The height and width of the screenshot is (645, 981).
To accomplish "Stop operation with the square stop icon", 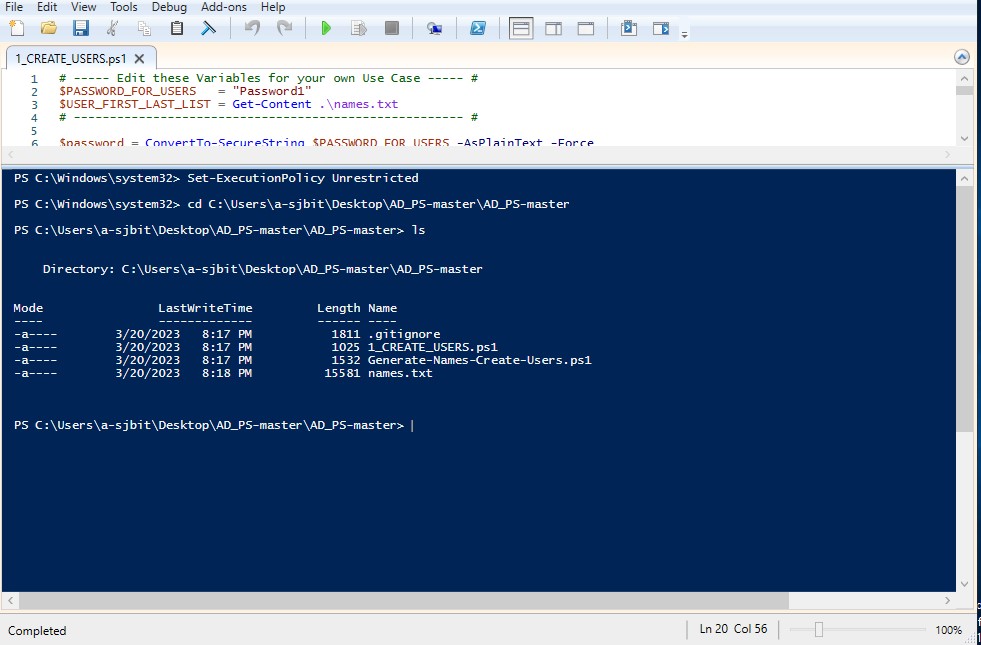I will (392, 28).
